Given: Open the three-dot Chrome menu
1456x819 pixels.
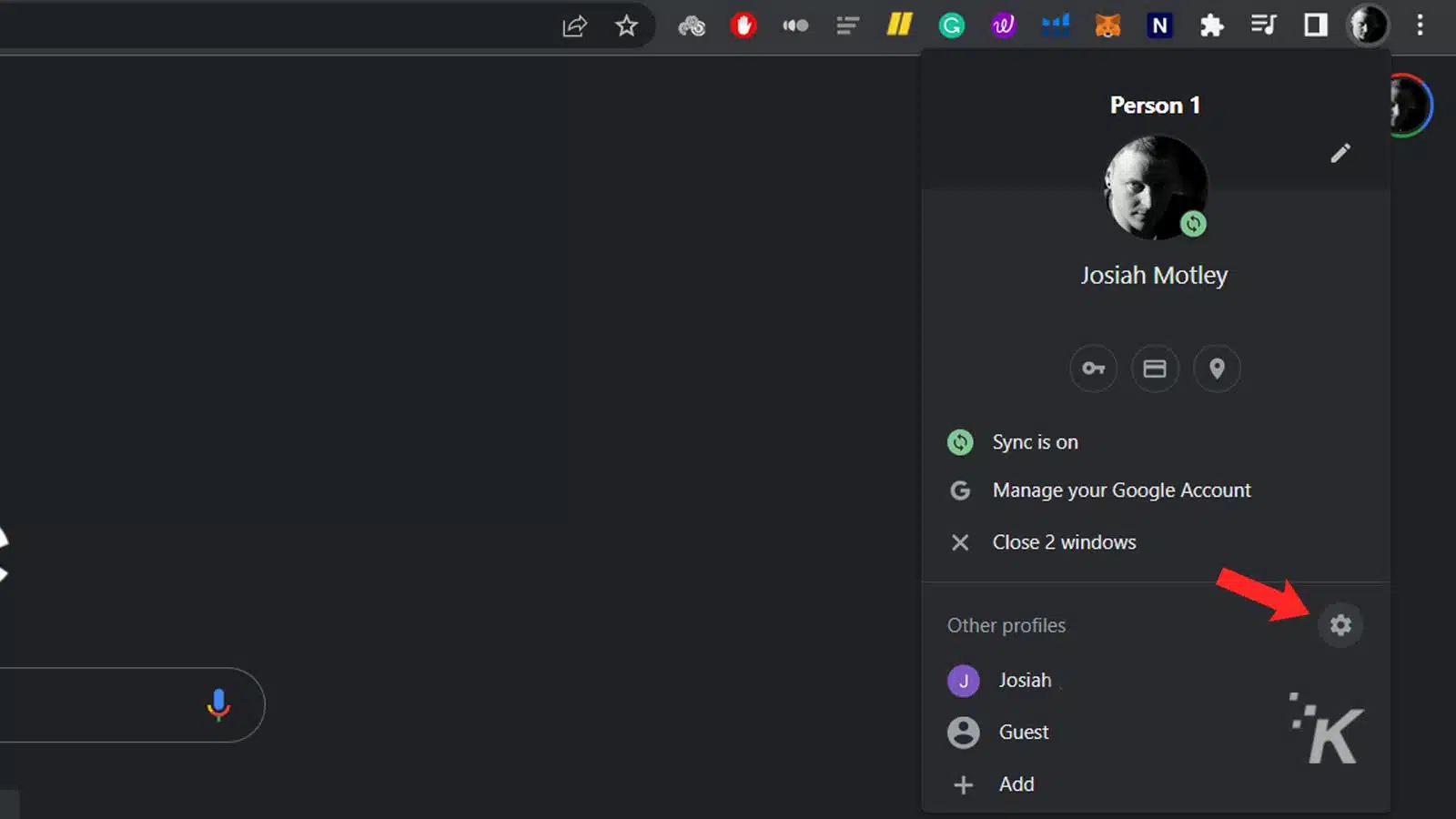Looking at the screenshot, I should [x=1421, y=25].
